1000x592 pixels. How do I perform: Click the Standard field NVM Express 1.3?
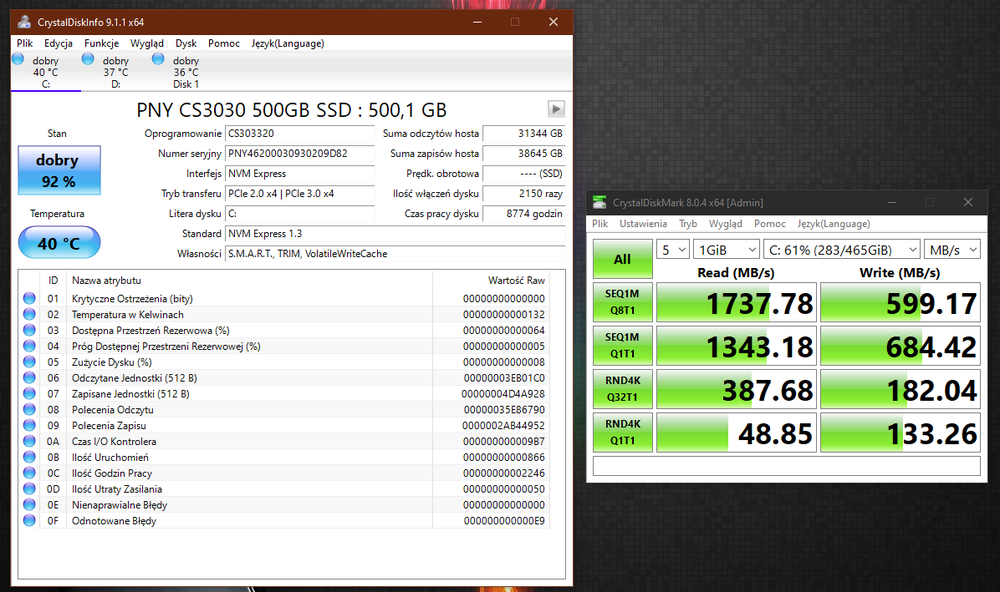point(395,233)
